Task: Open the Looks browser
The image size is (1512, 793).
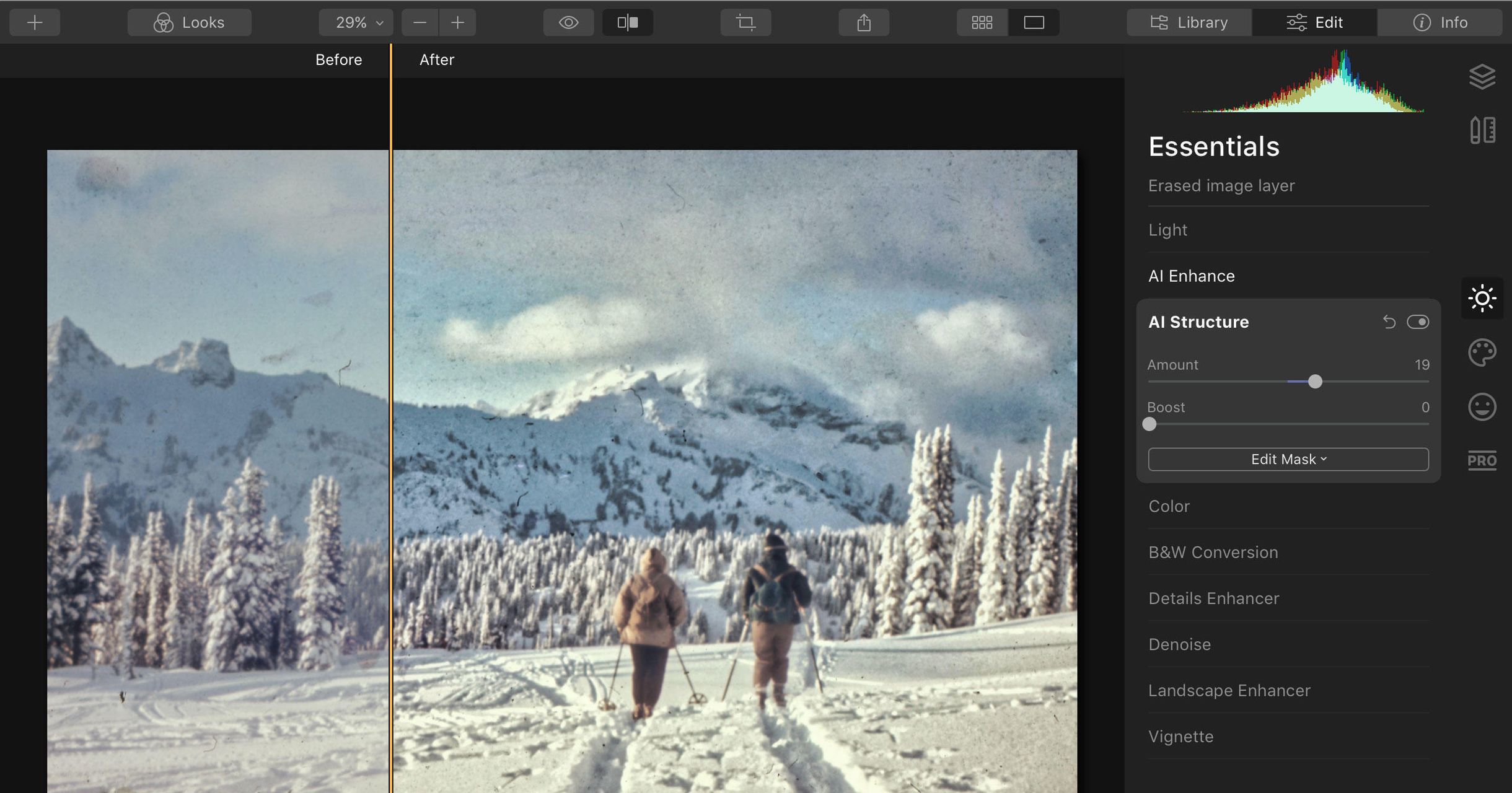Action: click(189, 22)
